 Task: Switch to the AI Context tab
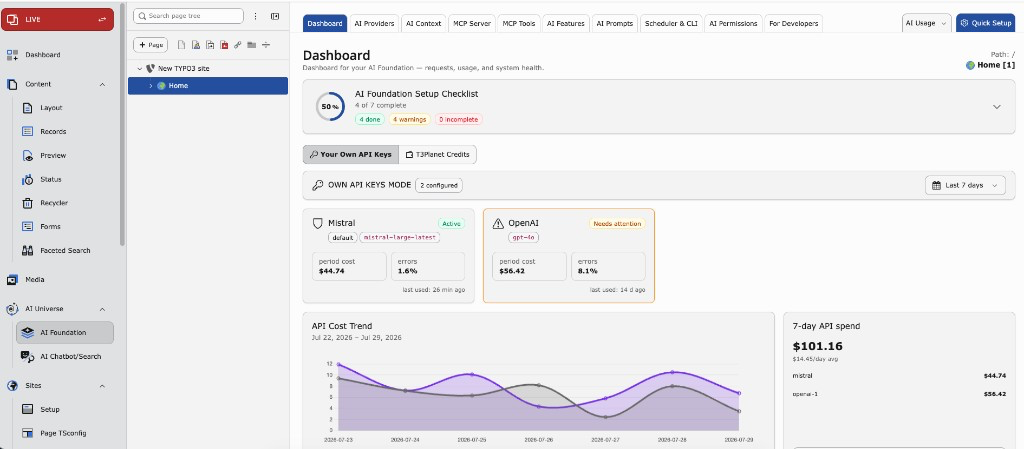(x=424, y=23)
